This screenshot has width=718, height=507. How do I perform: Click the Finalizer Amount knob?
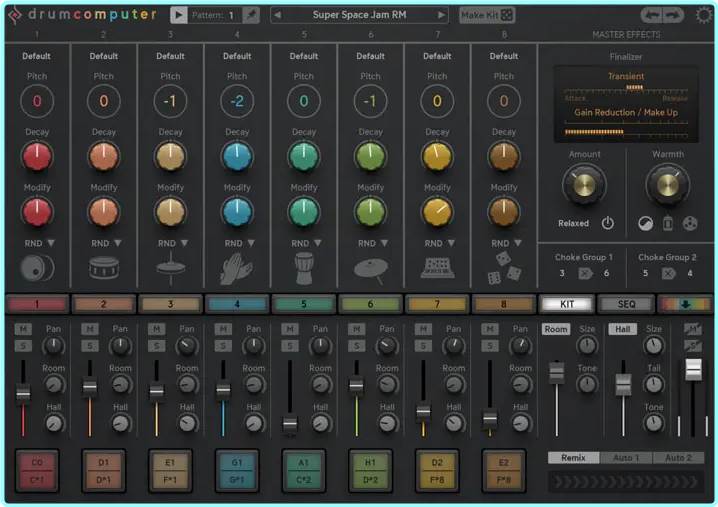coord(584,185)
